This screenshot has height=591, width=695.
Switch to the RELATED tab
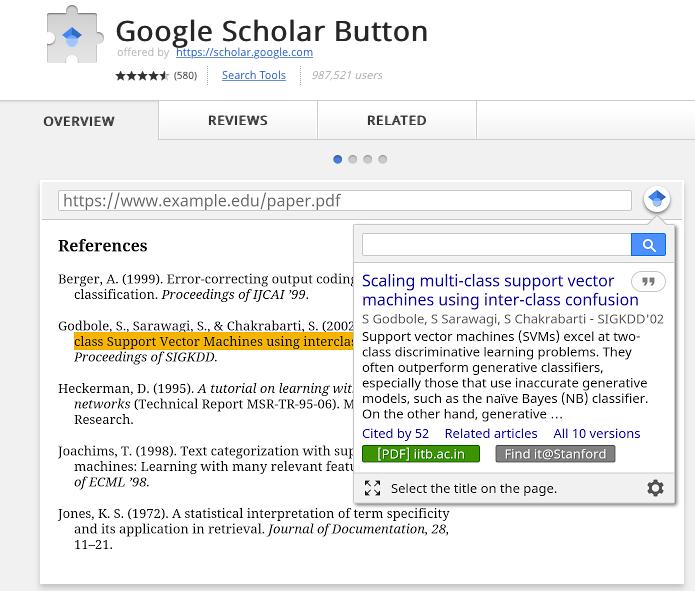[397, 120]
